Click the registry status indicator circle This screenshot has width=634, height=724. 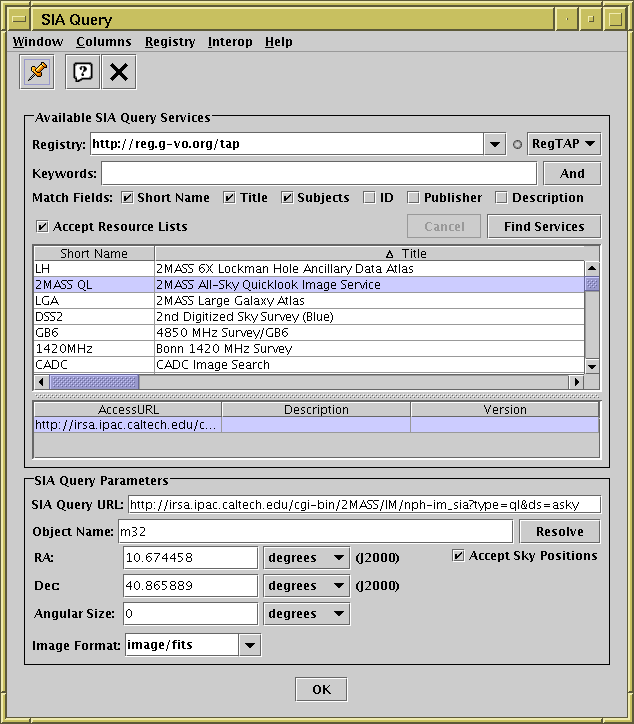[x=517, y=144]
